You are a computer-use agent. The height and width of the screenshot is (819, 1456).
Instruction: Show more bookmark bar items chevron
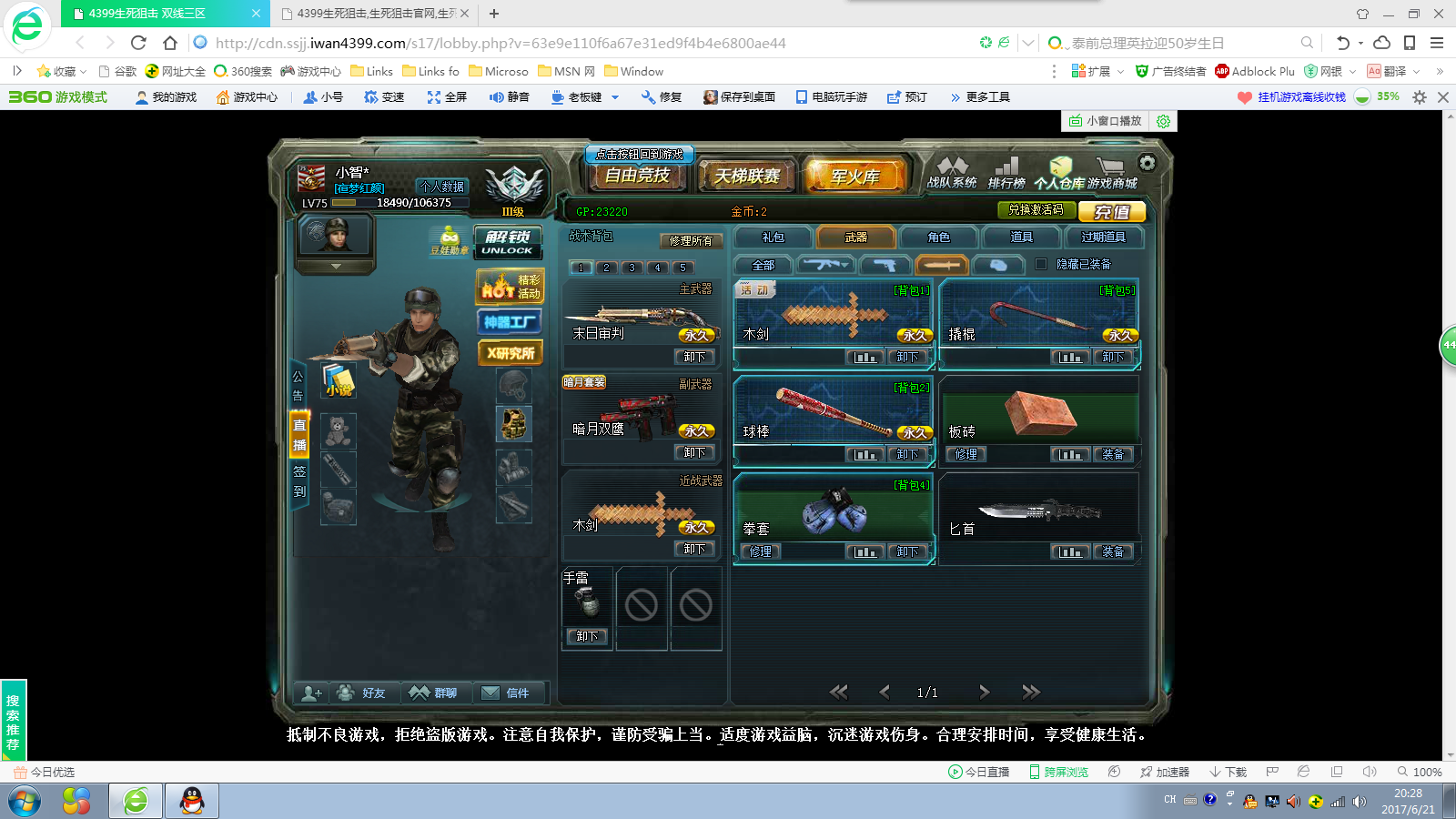coord(1440,72)
